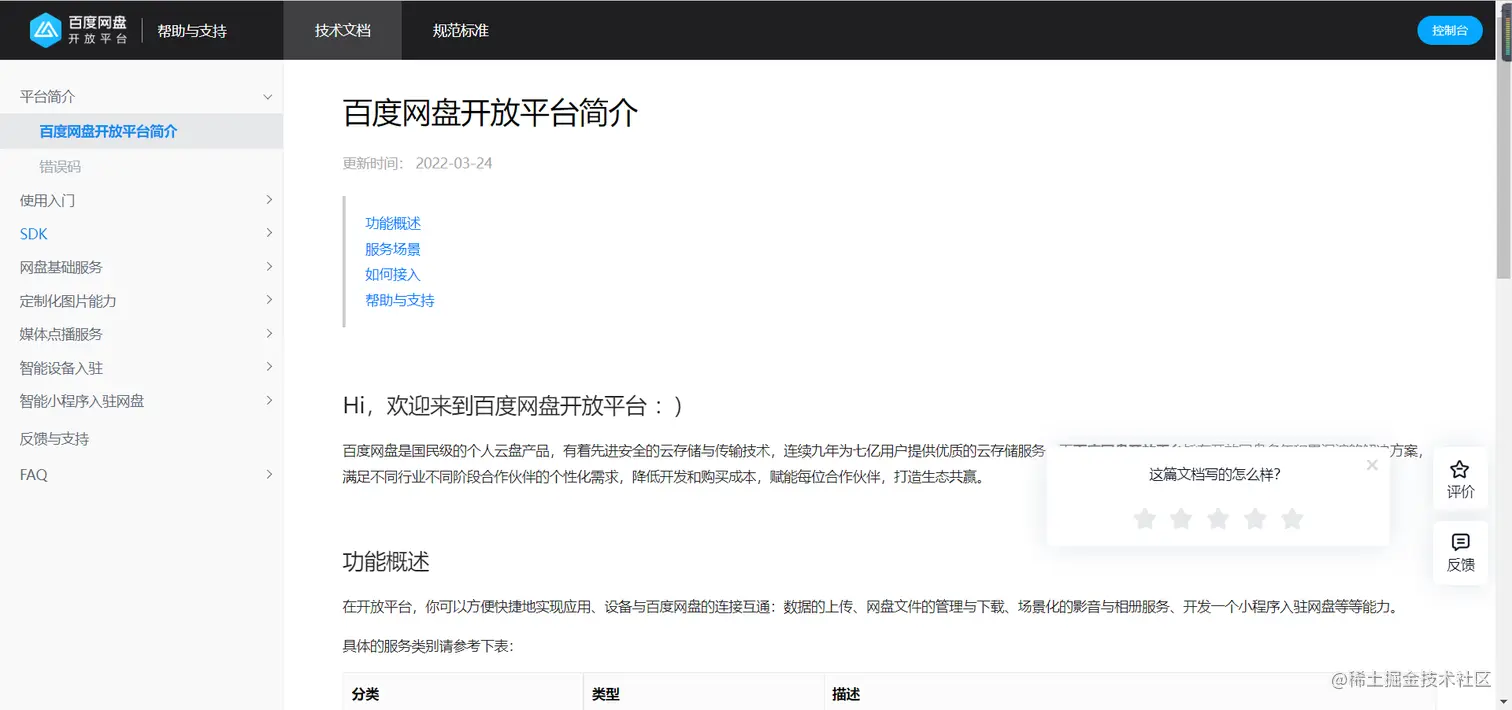Expand 定制化图片能力 chevron
The height and width of the screenshot is (710, 1512).
[x=269, y=300]
